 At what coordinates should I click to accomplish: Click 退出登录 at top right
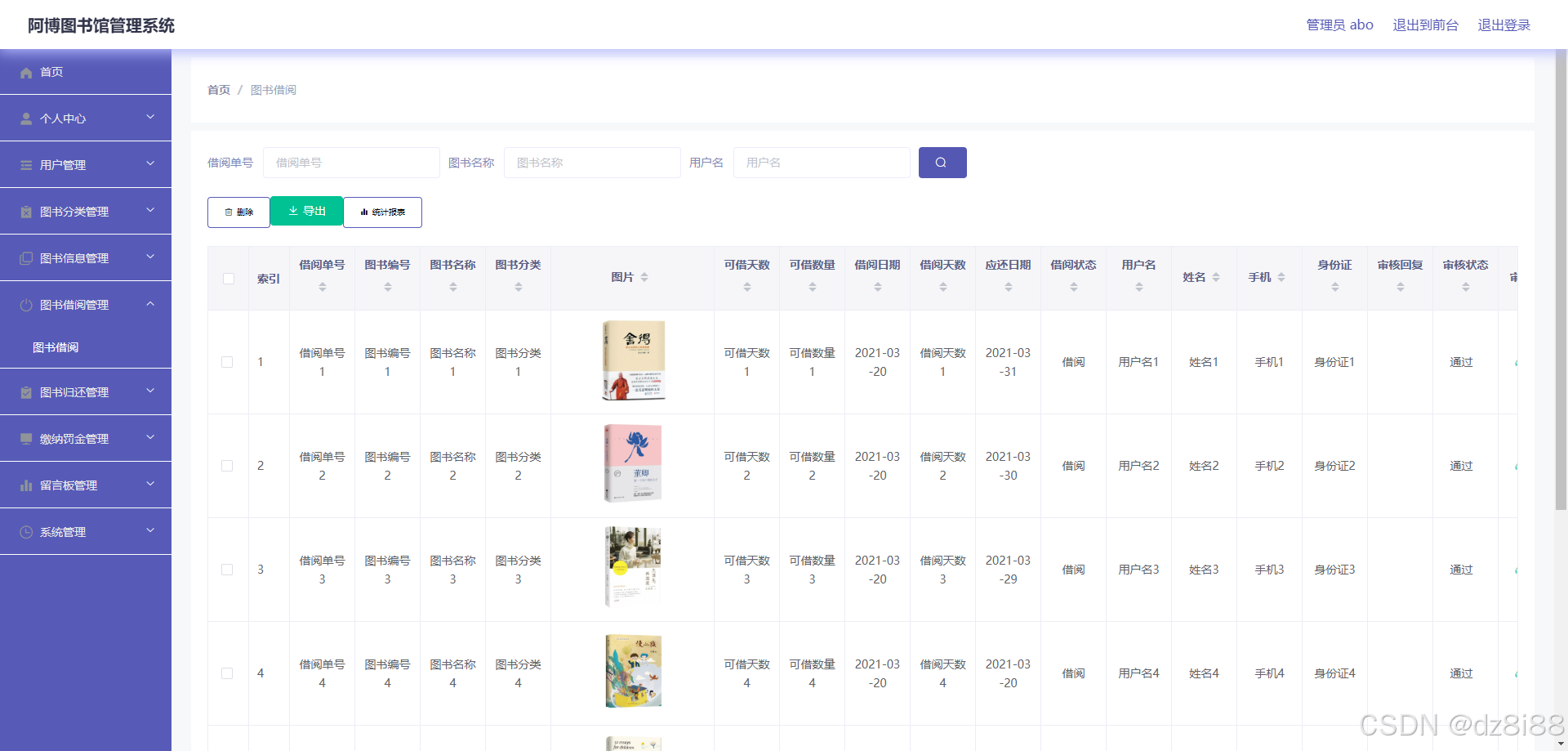click(1503, 25)
